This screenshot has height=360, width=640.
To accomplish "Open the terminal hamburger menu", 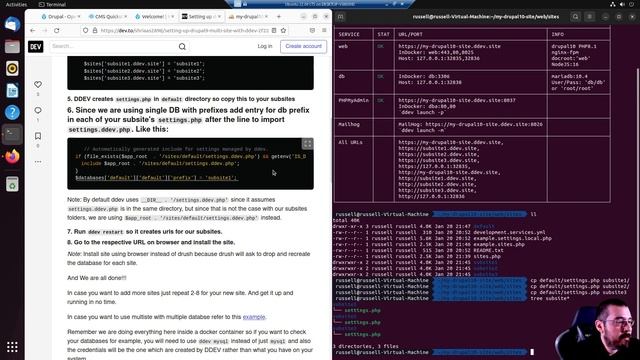I will (x=590, y=17).
